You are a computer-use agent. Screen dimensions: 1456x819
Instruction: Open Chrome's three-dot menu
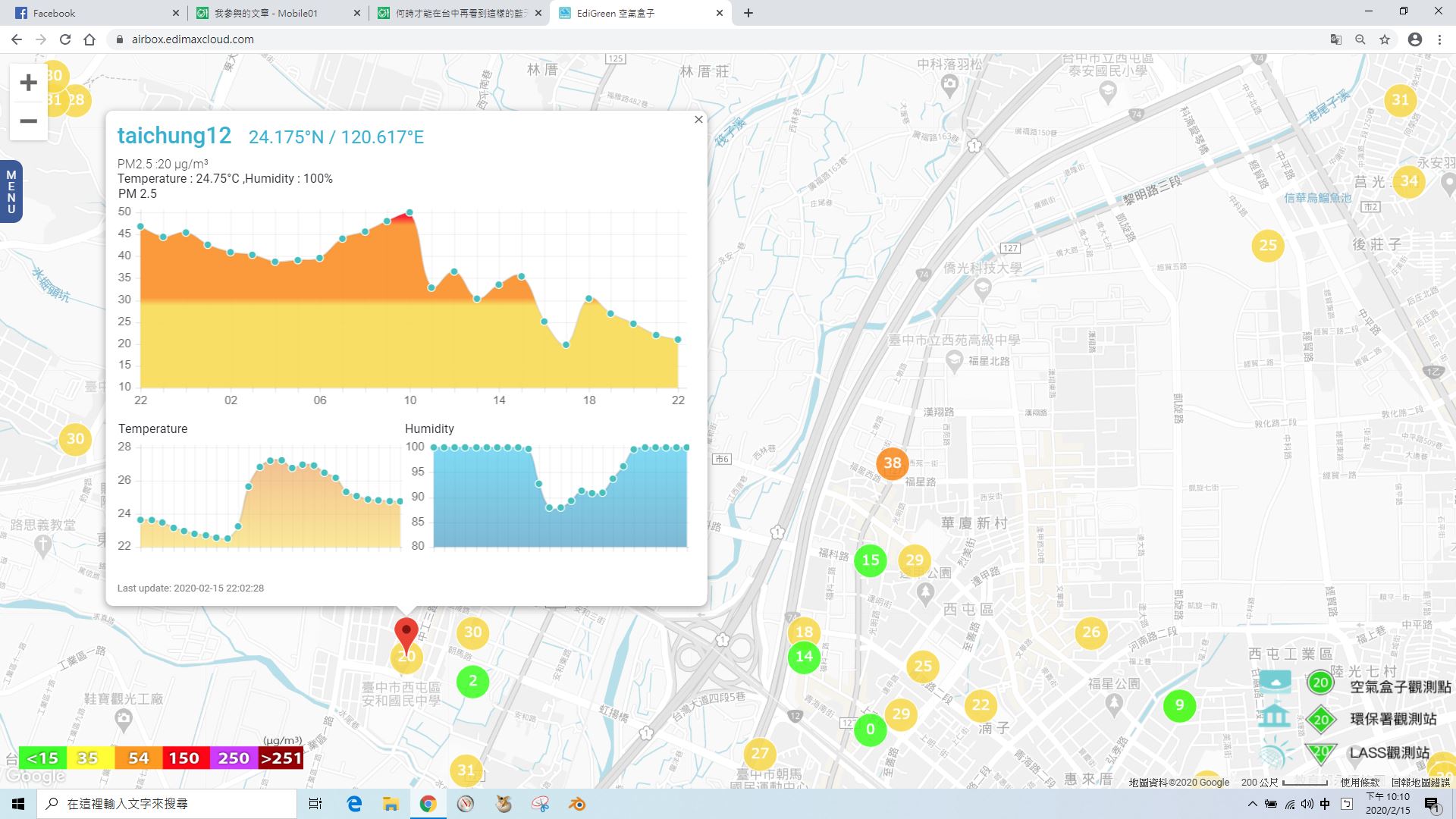tap(1439, 39)
